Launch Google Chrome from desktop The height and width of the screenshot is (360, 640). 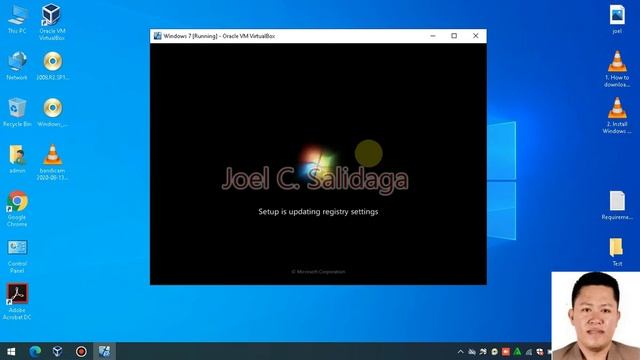pyautogui.click(x=17, y=209)
